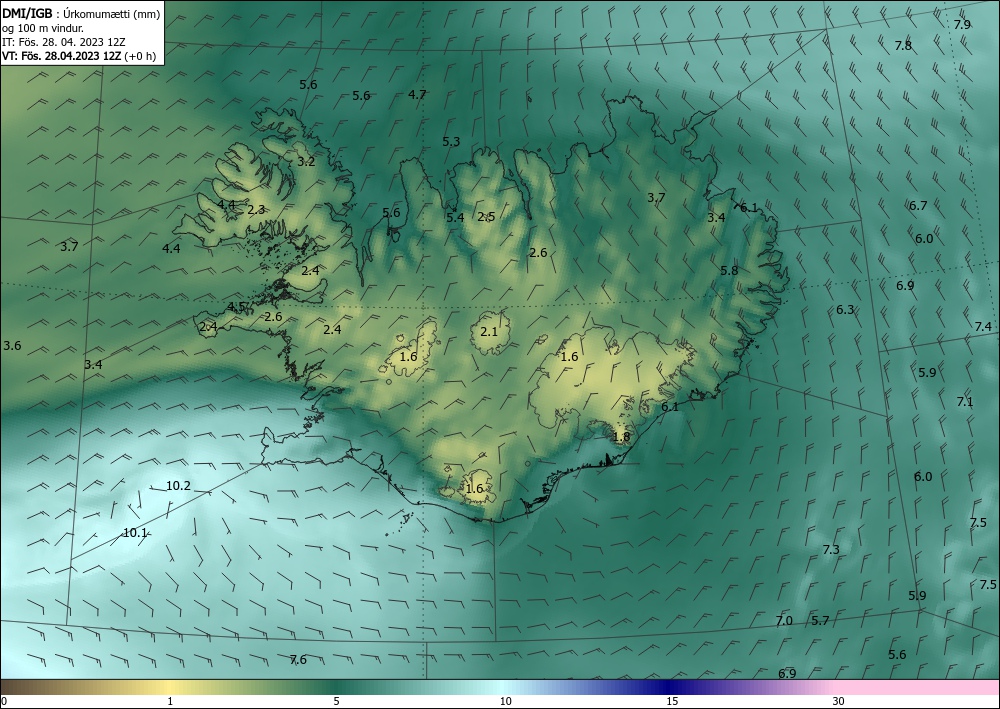Click the 7.8 value label
The width and height of the screenshot is (1000, 709).
(x=903, y=46)
